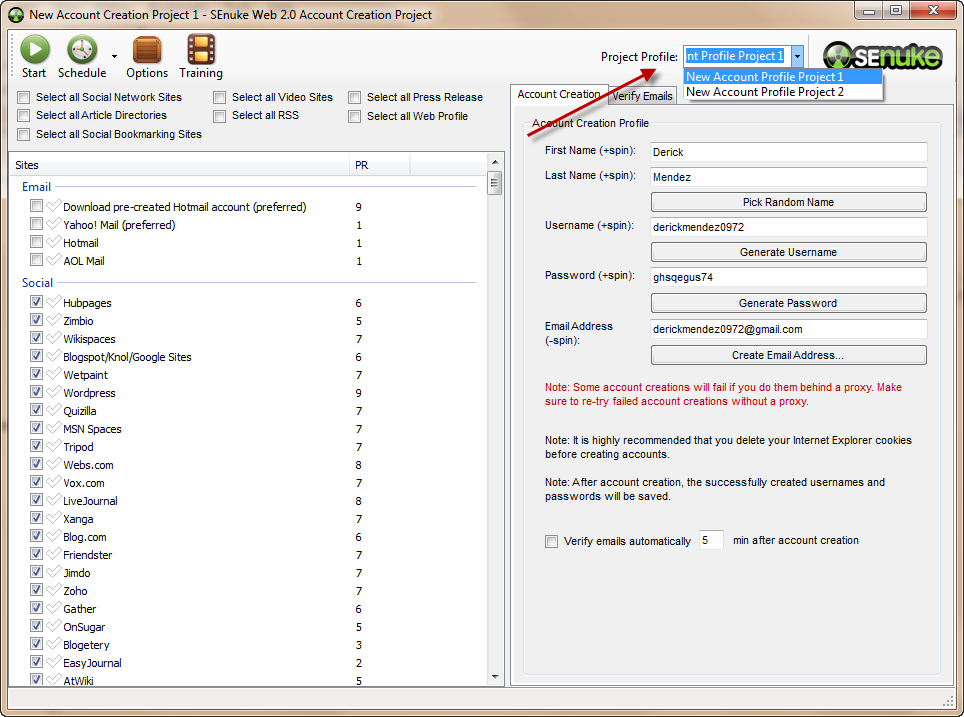Screen dimensions: 964x717
Task: Enable Select all Article Directories
Action: pos(24,116)
